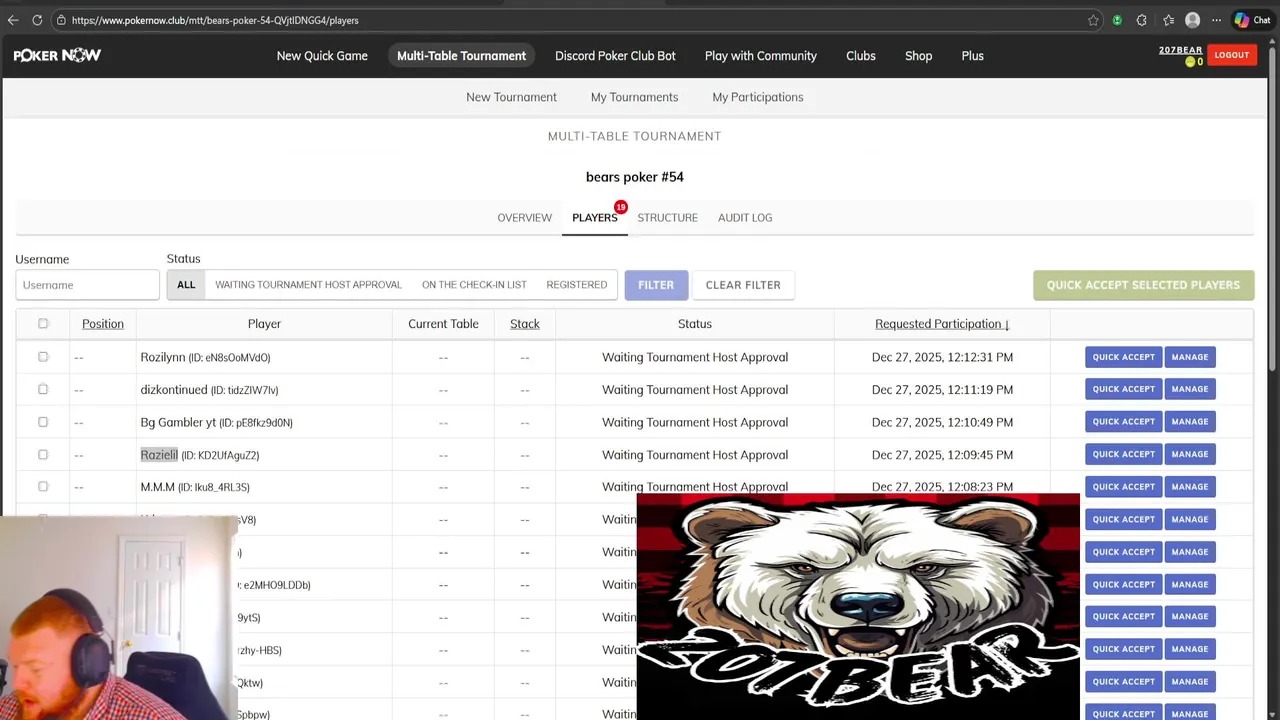Viewport: 1280px width, 720px height.
Task: Click the browser address bar URL
Action: pyautogui.click(x=215, y=20)
